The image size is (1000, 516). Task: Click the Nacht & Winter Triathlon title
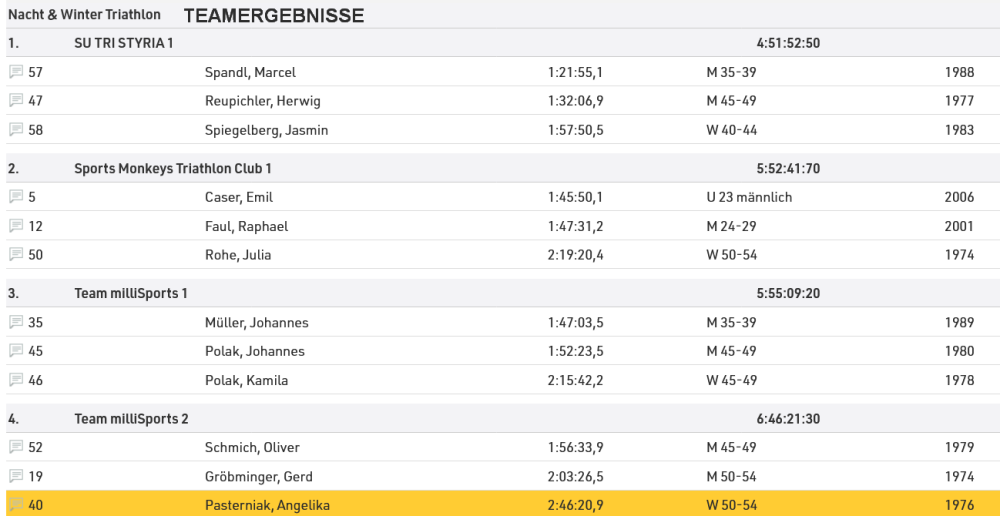84,16
